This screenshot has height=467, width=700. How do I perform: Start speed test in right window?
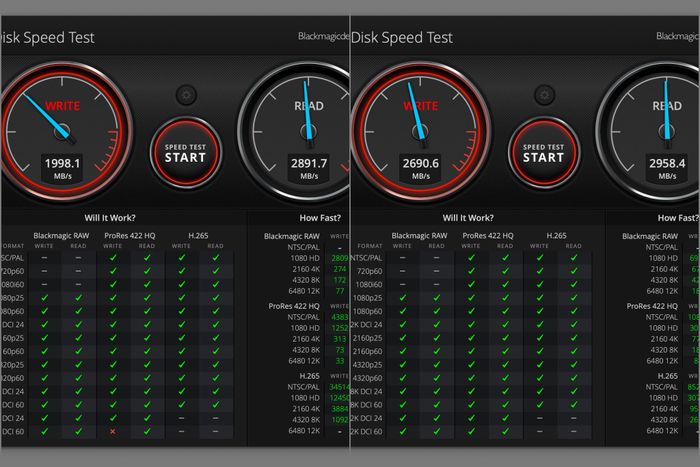[x=544, y=153]
